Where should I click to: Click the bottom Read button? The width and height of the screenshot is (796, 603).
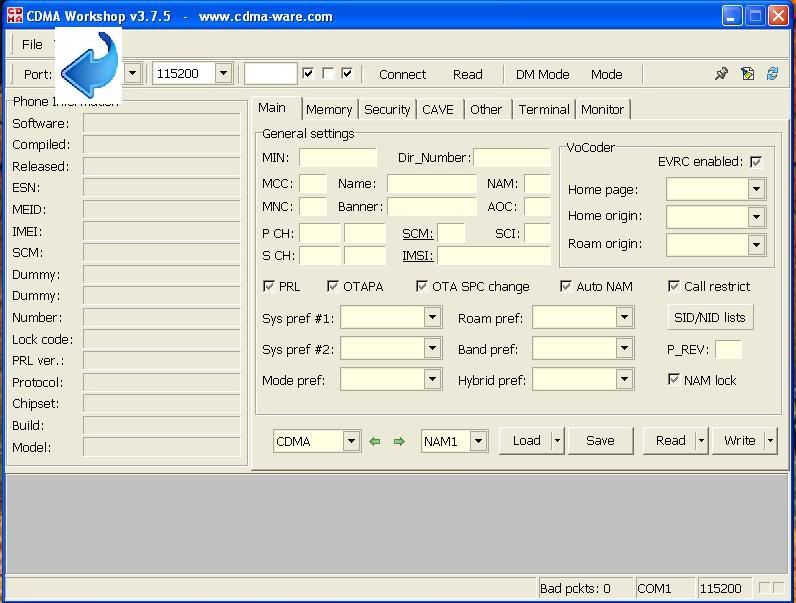click(x=670, y=441)
